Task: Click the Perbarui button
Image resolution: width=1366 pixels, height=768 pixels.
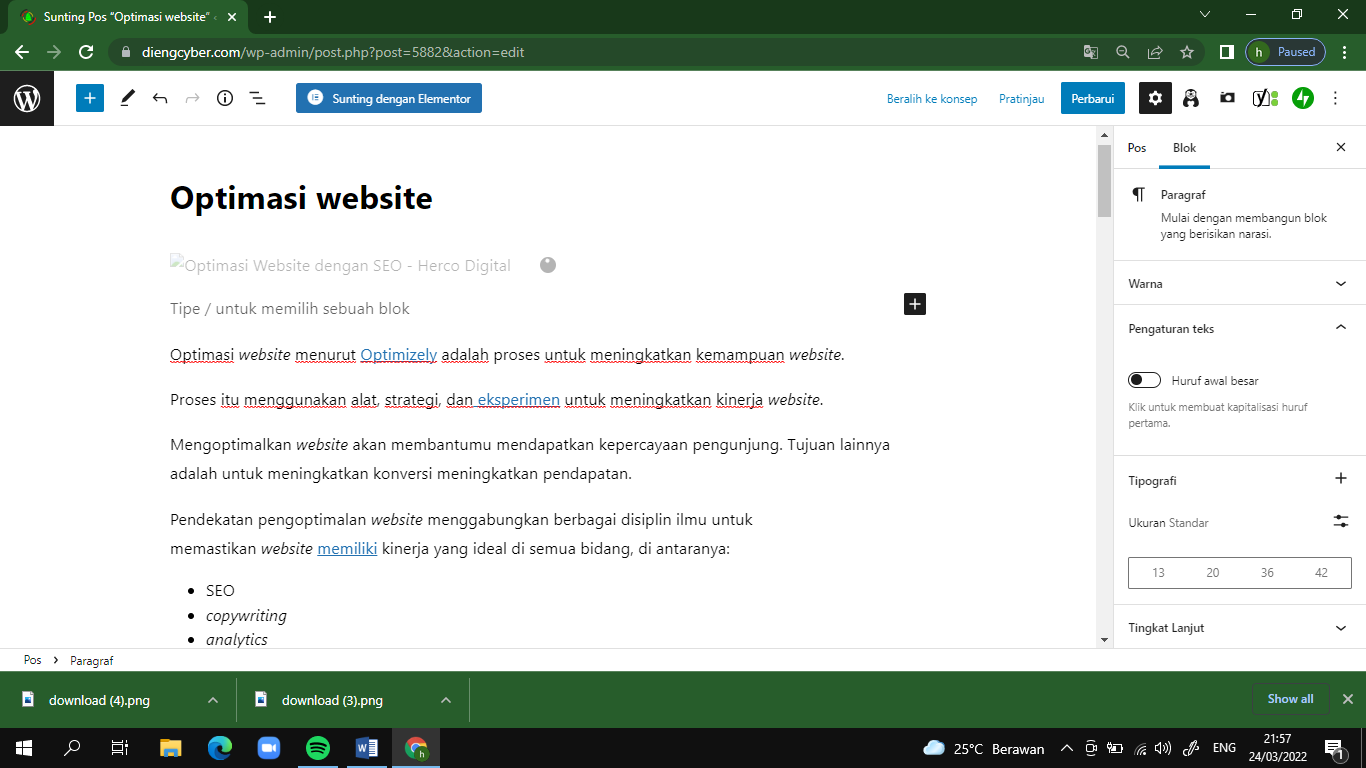Action: click(1093, 98)
